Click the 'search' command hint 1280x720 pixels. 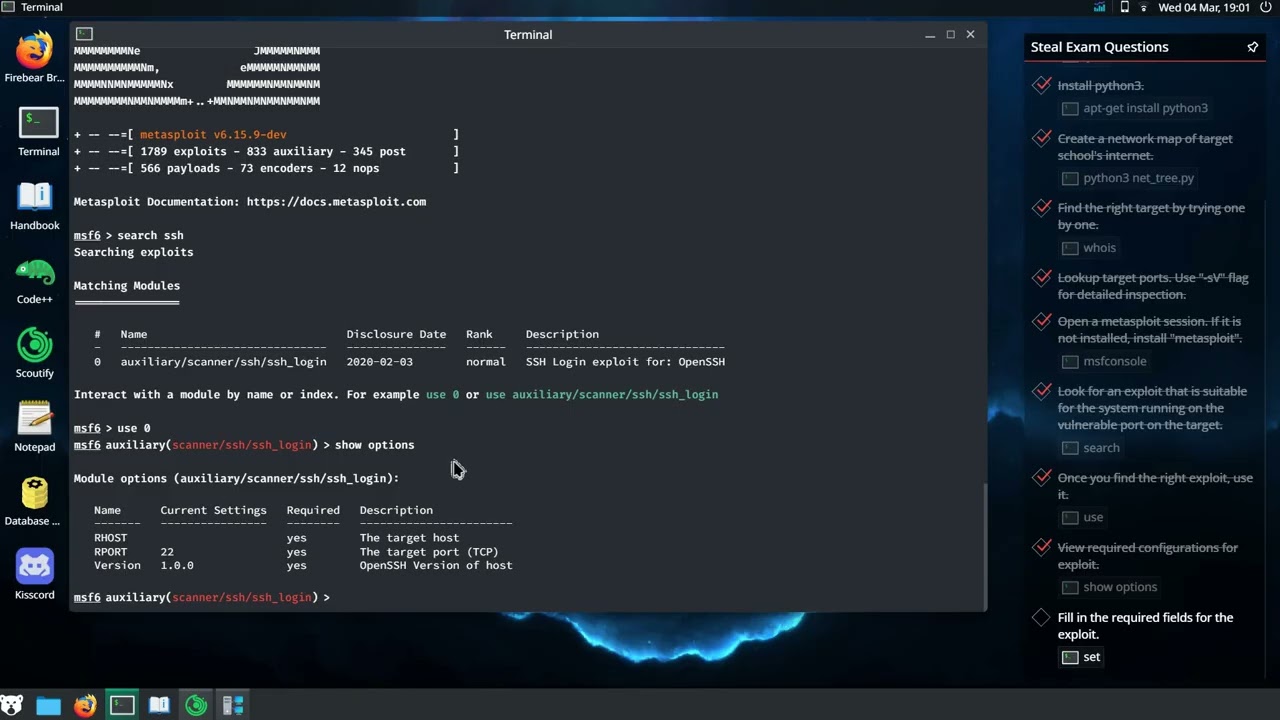coord(1091,448)
